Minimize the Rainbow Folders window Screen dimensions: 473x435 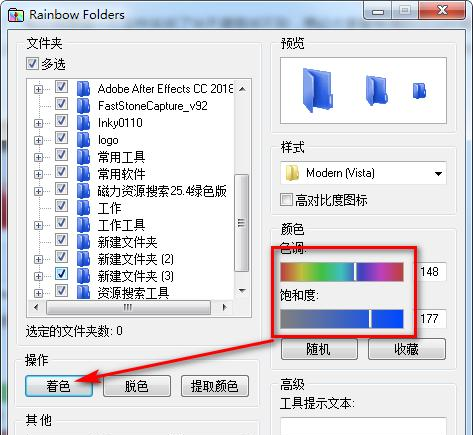tap(378, 12)
